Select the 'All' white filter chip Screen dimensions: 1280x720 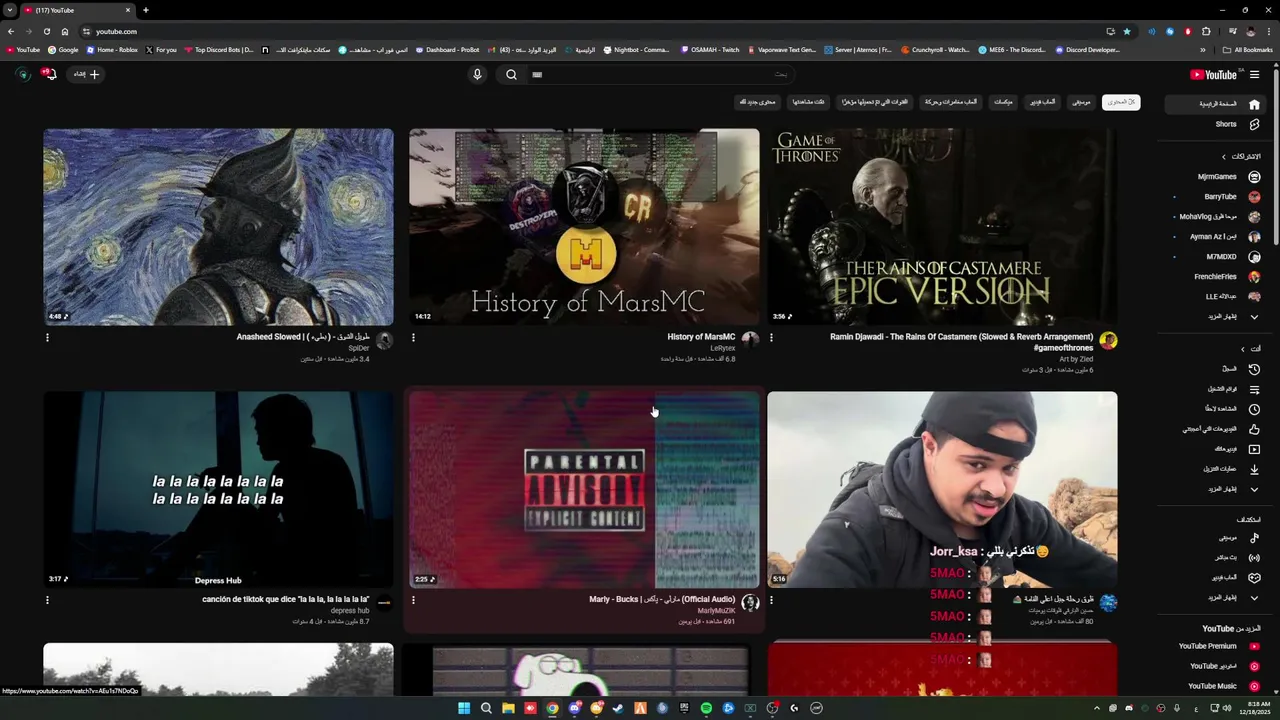[1120, 102]
